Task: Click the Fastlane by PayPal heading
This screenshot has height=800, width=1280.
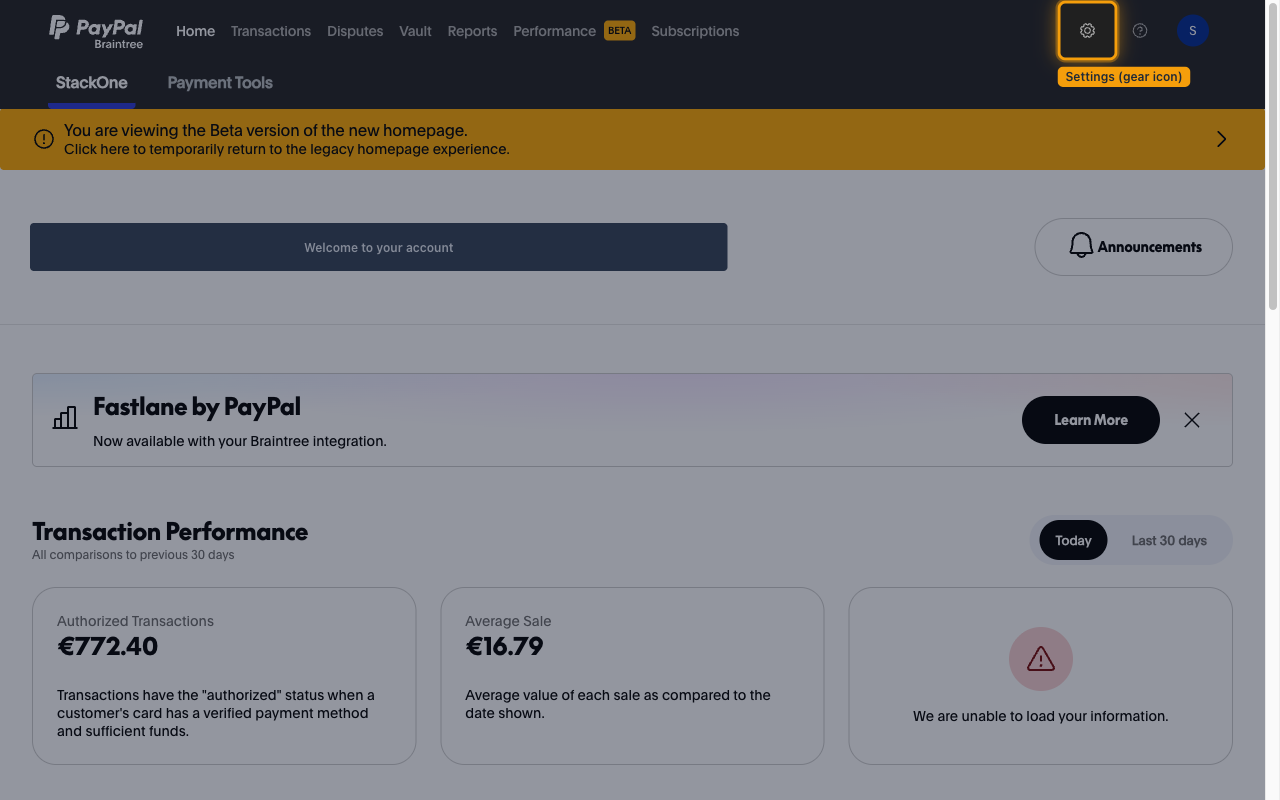Action: tap(197, 406)
